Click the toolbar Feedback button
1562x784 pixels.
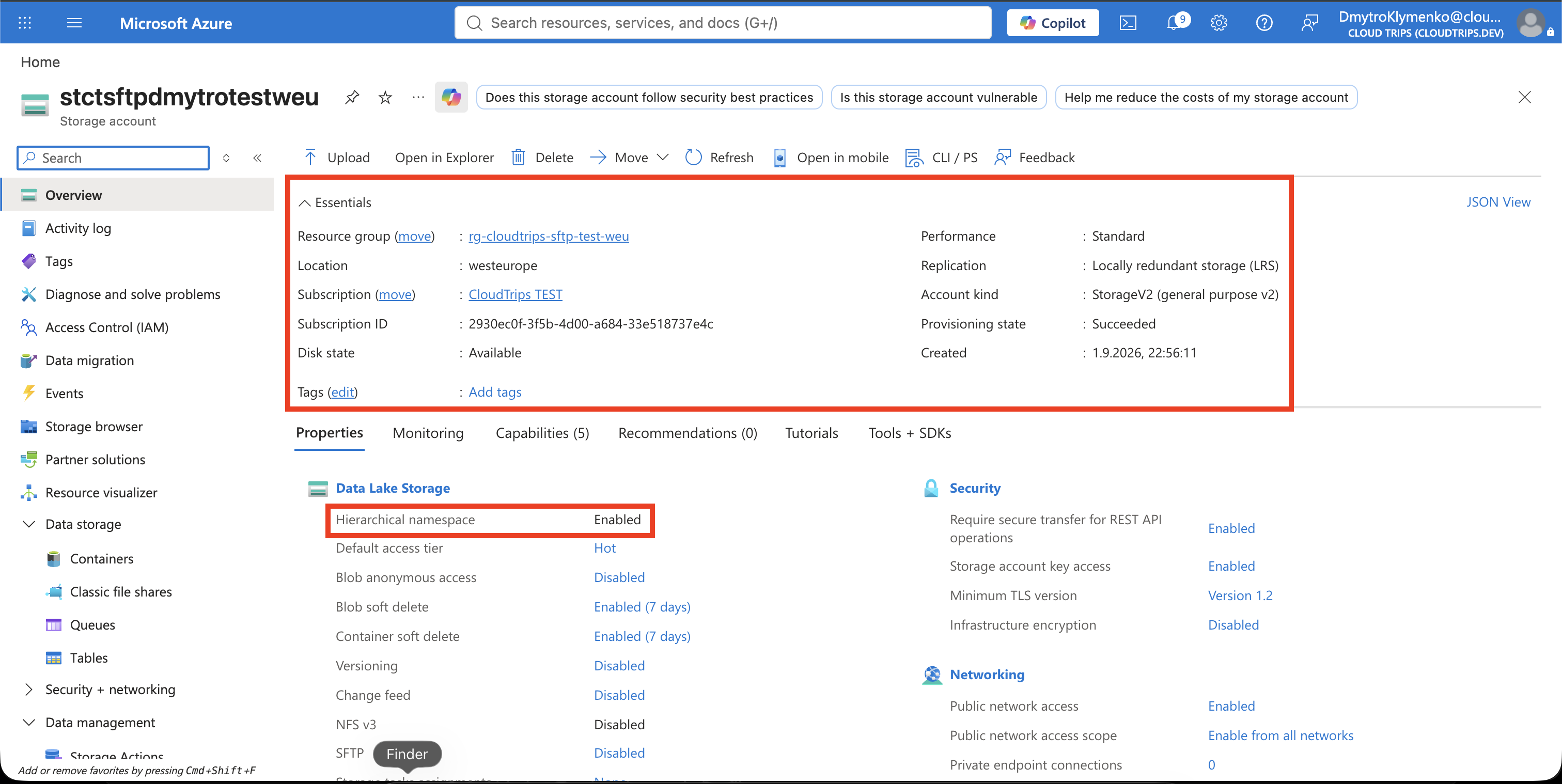(1035, 158)
